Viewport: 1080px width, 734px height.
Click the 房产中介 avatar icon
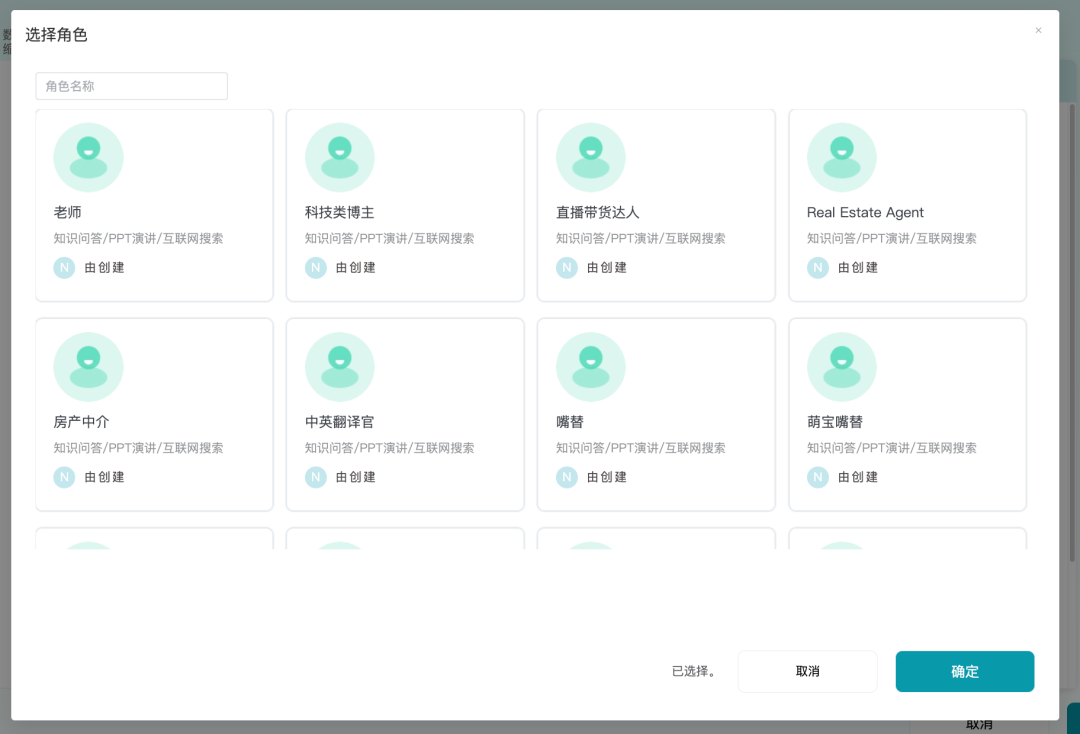(x=88, y=367)
